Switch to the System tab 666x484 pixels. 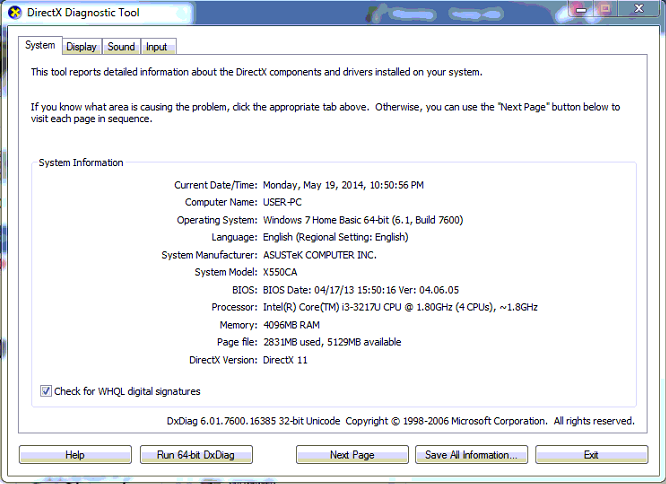tap(40, 45)
